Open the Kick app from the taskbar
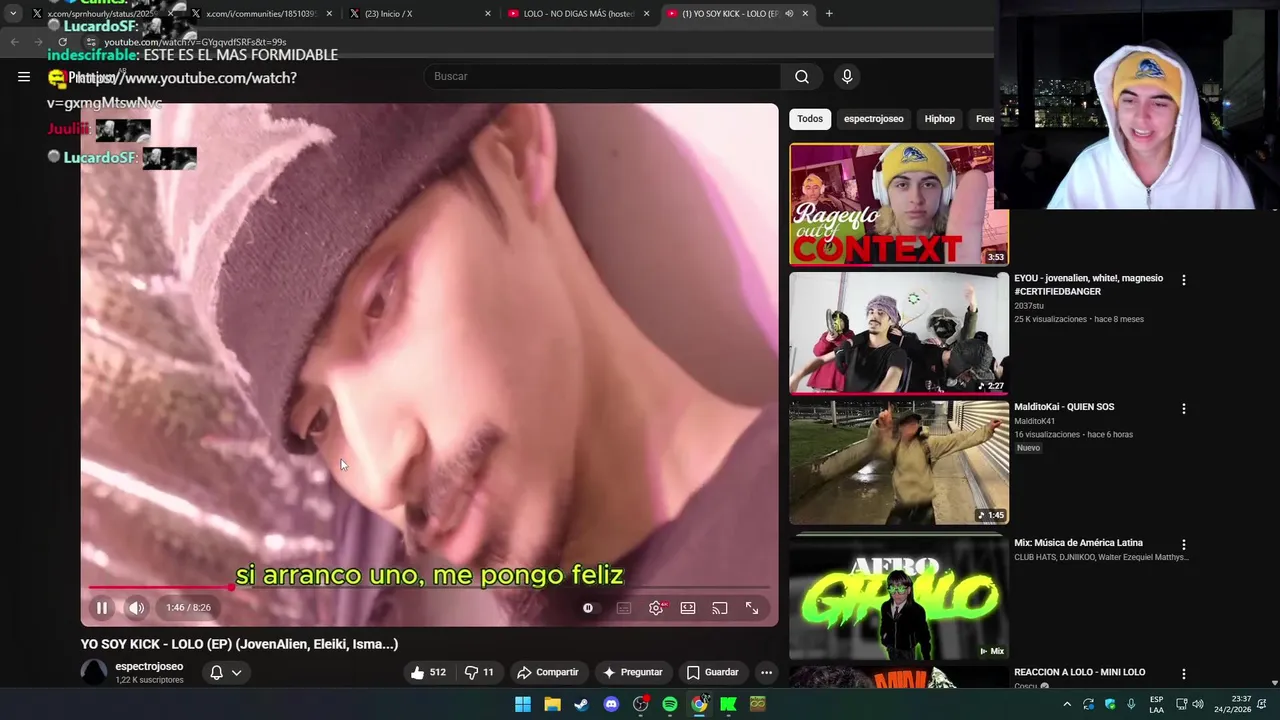Viewport: 1280px width, 720px height. point(729,704)
